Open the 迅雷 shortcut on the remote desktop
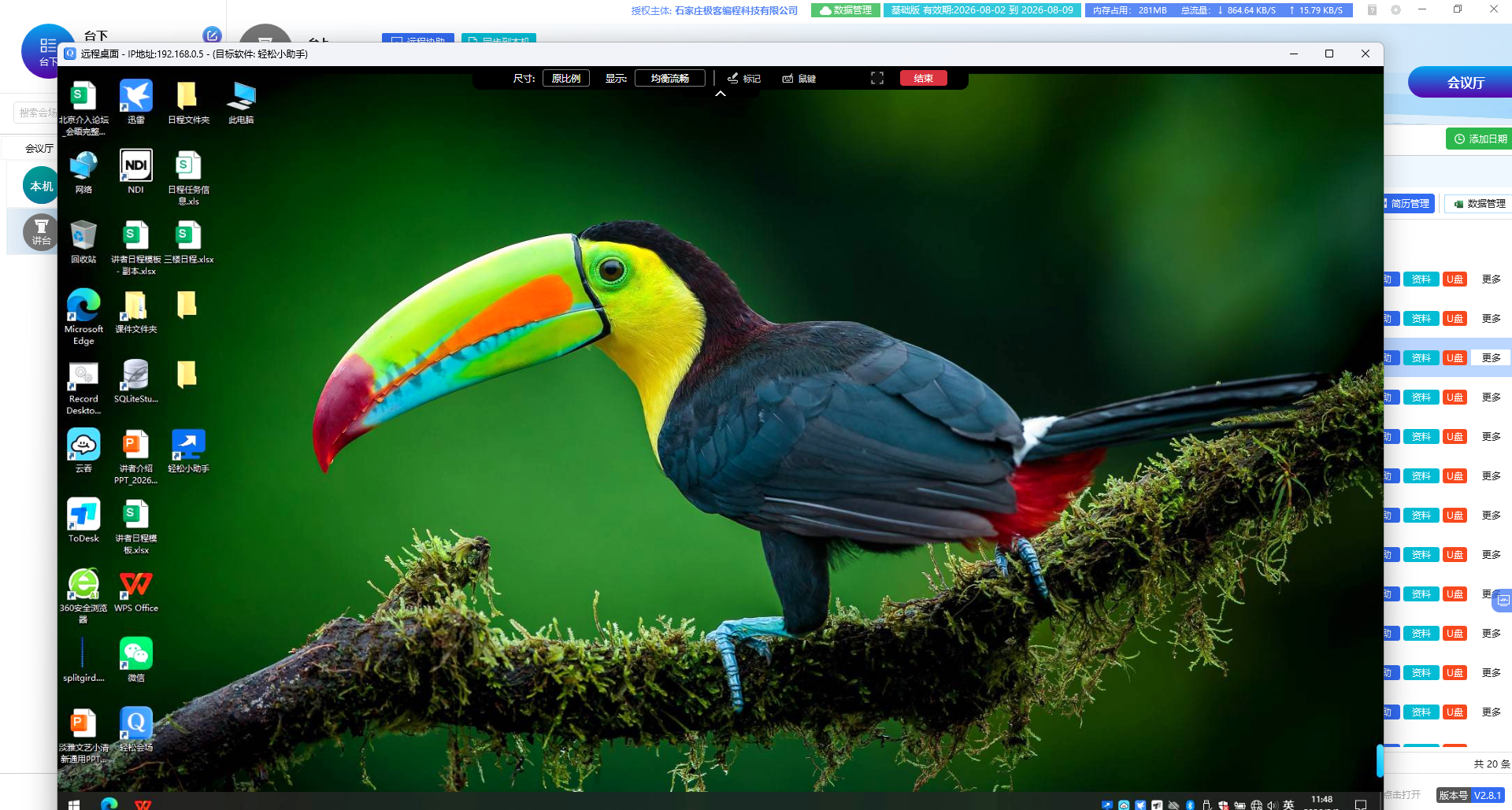 pos(135,102)
